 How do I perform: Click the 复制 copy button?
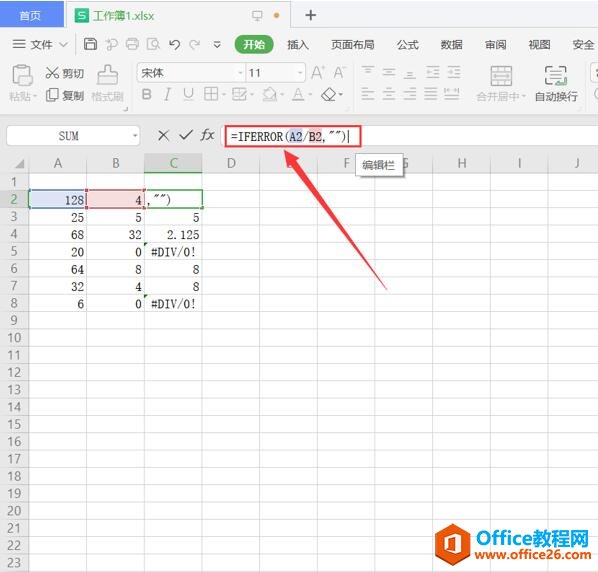(x=64, y=95)
